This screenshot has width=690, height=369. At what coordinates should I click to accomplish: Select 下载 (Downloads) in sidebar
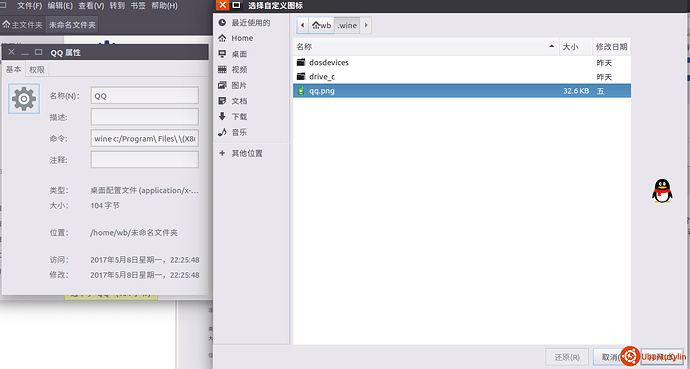pos(233,117)
